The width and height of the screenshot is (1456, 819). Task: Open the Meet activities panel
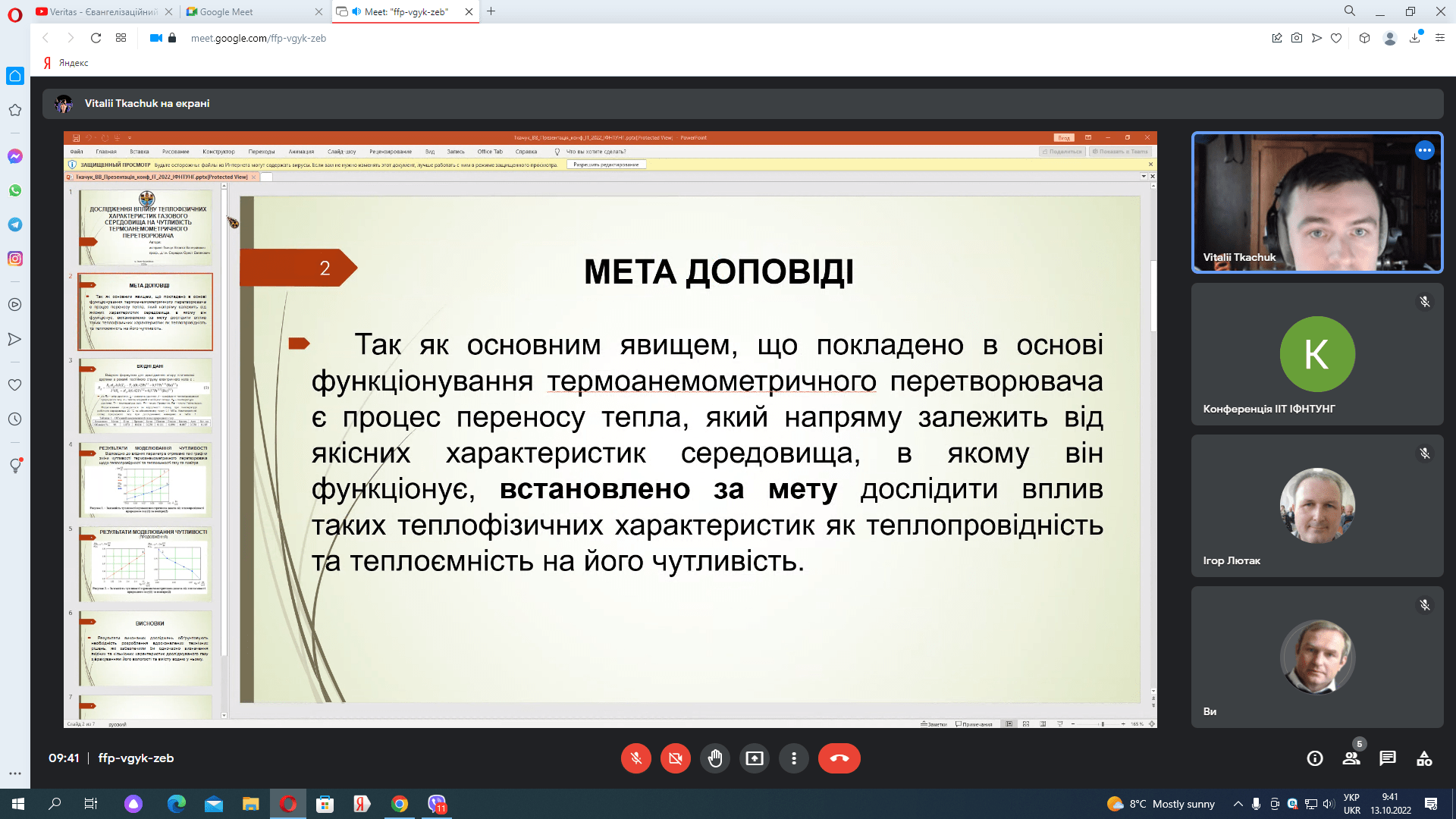pyautogui.click(x=1424, y=758)
